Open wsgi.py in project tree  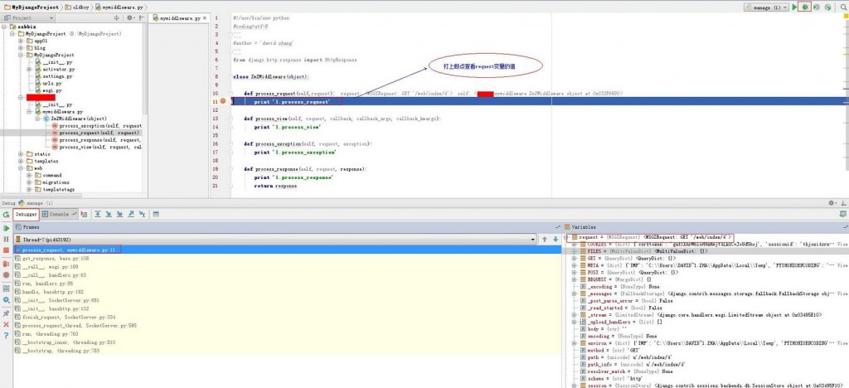click(48, 90)
